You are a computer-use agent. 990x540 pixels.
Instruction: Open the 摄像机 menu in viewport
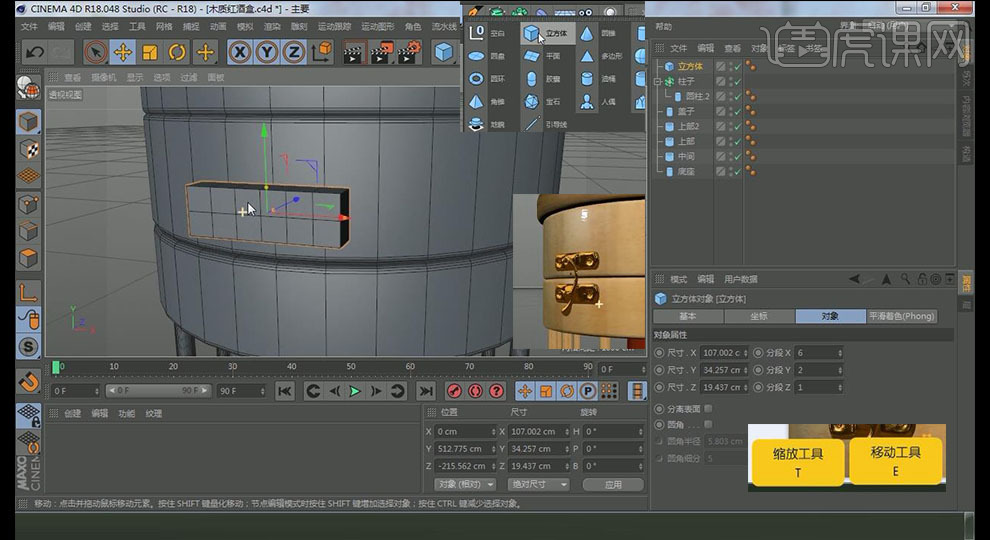coord(104,77)
